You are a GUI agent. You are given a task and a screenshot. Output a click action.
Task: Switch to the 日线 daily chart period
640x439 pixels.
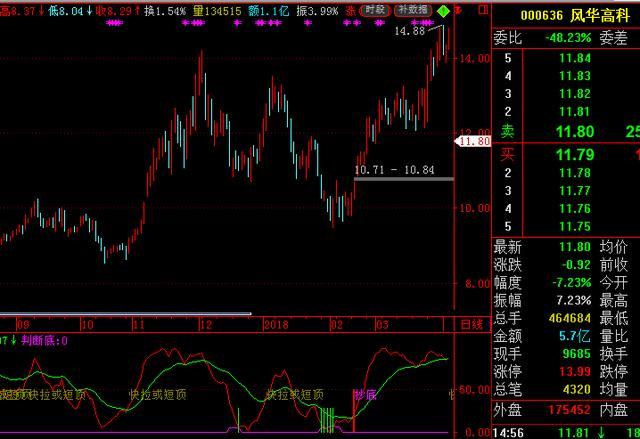pos(470,324)
